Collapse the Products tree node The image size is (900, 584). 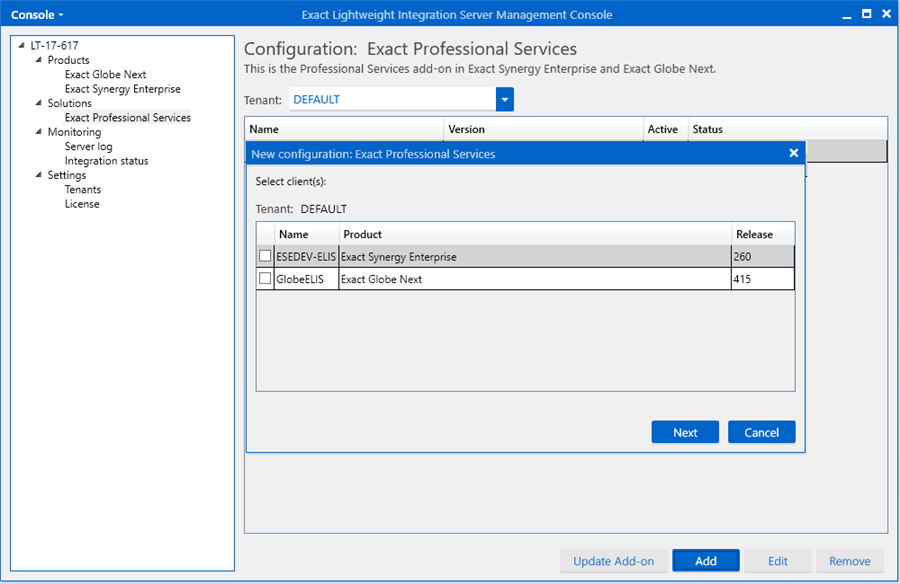pyautogui.click(x=38, y=60)
